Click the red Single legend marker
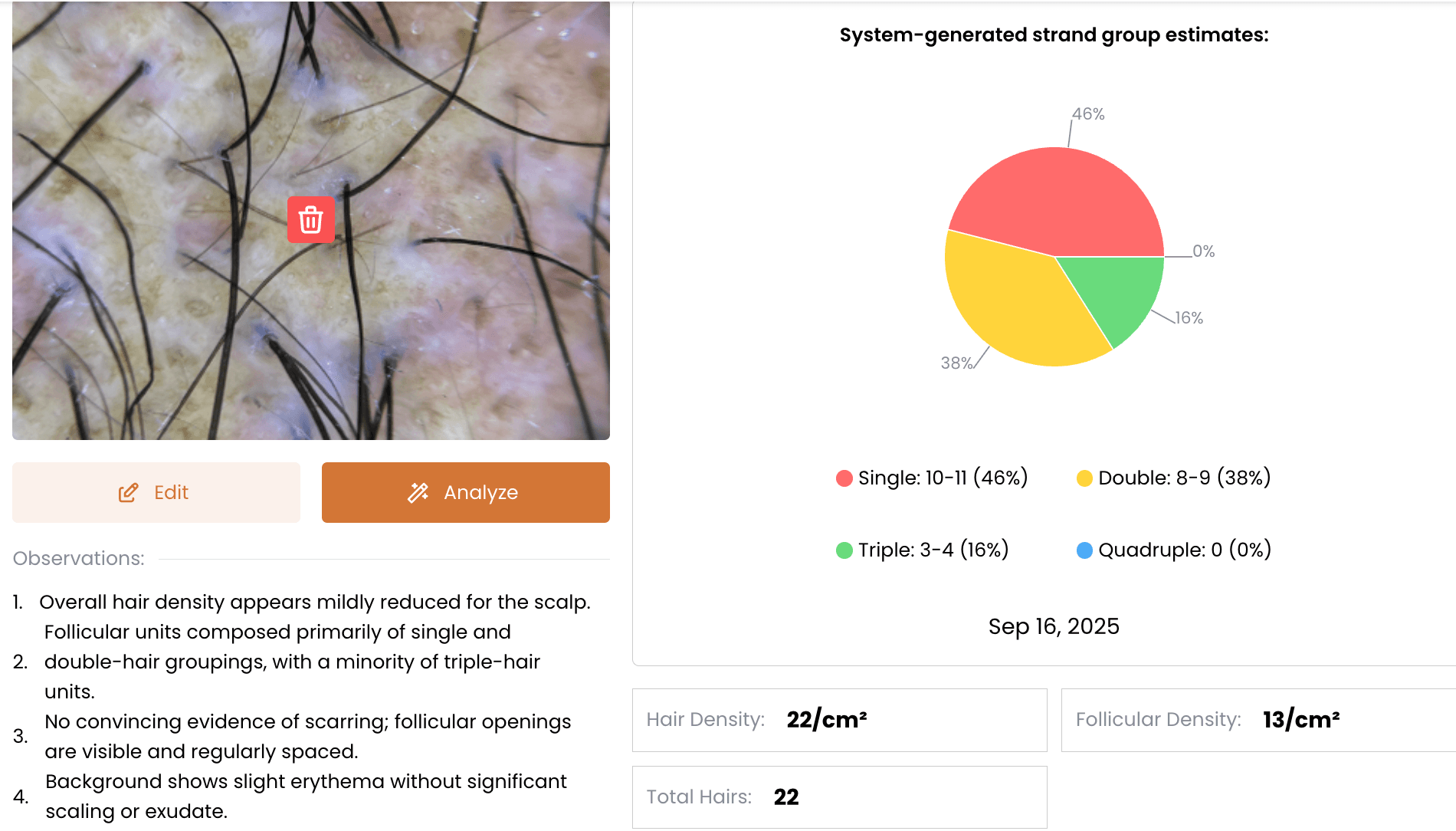This screenshot has height=831, width=1456. (x=843, y=477)
